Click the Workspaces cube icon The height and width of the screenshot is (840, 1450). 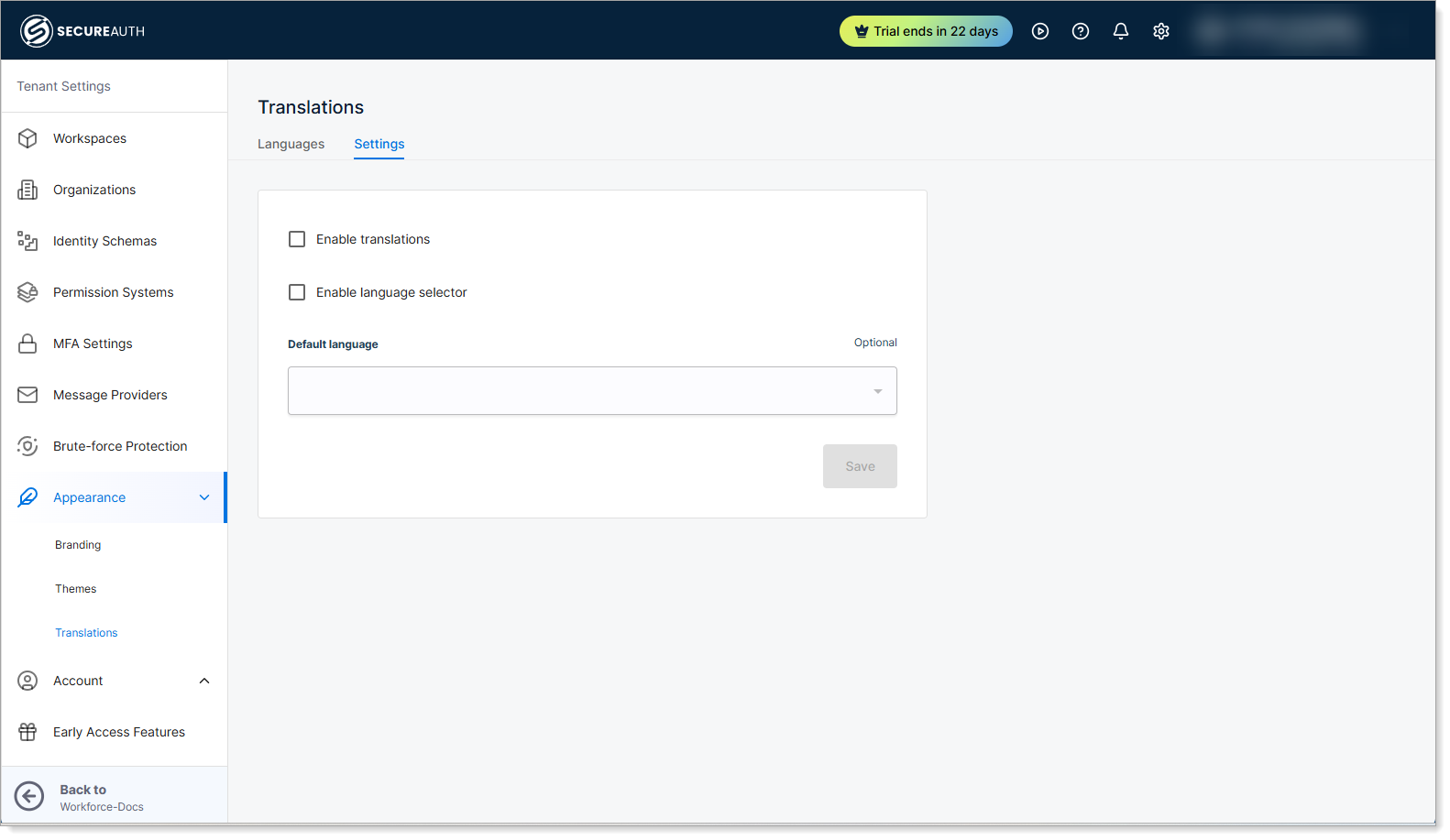pos(27,138)
